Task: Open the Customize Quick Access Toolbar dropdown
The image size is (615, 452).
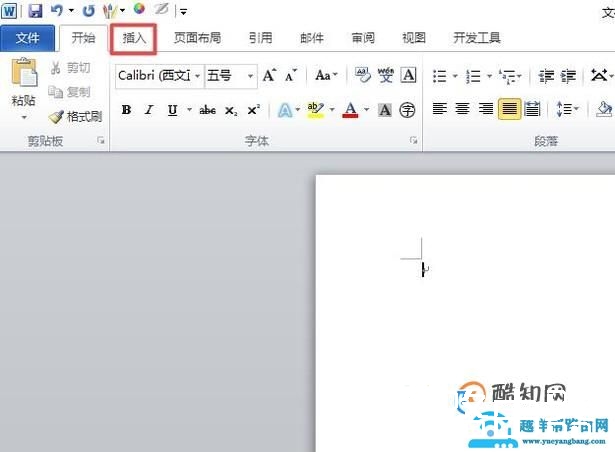Action: click(183, 11)
